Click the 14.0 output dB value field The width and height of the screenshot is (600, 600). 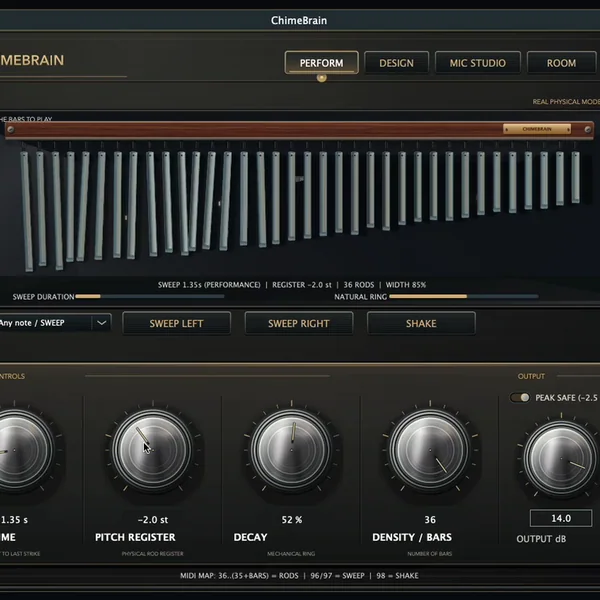[x=561, y=518]
